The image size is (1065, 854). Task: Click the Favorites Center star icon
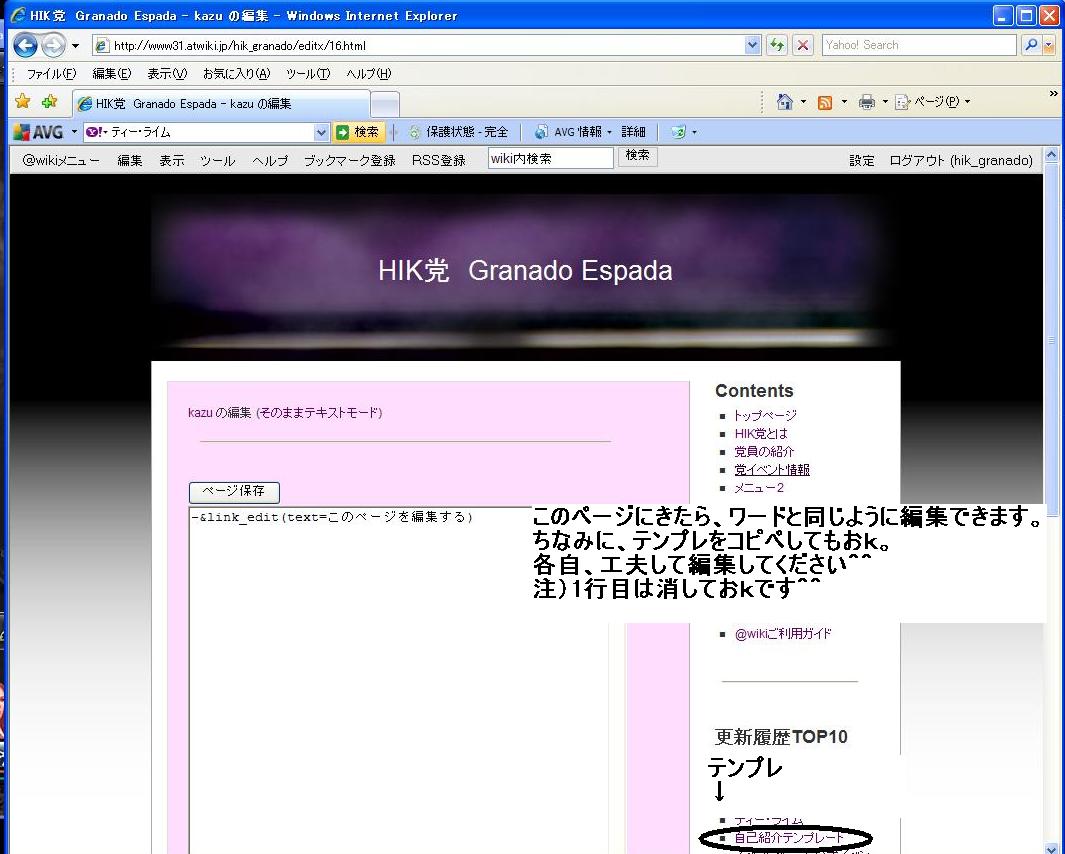(x=22, y=102)
